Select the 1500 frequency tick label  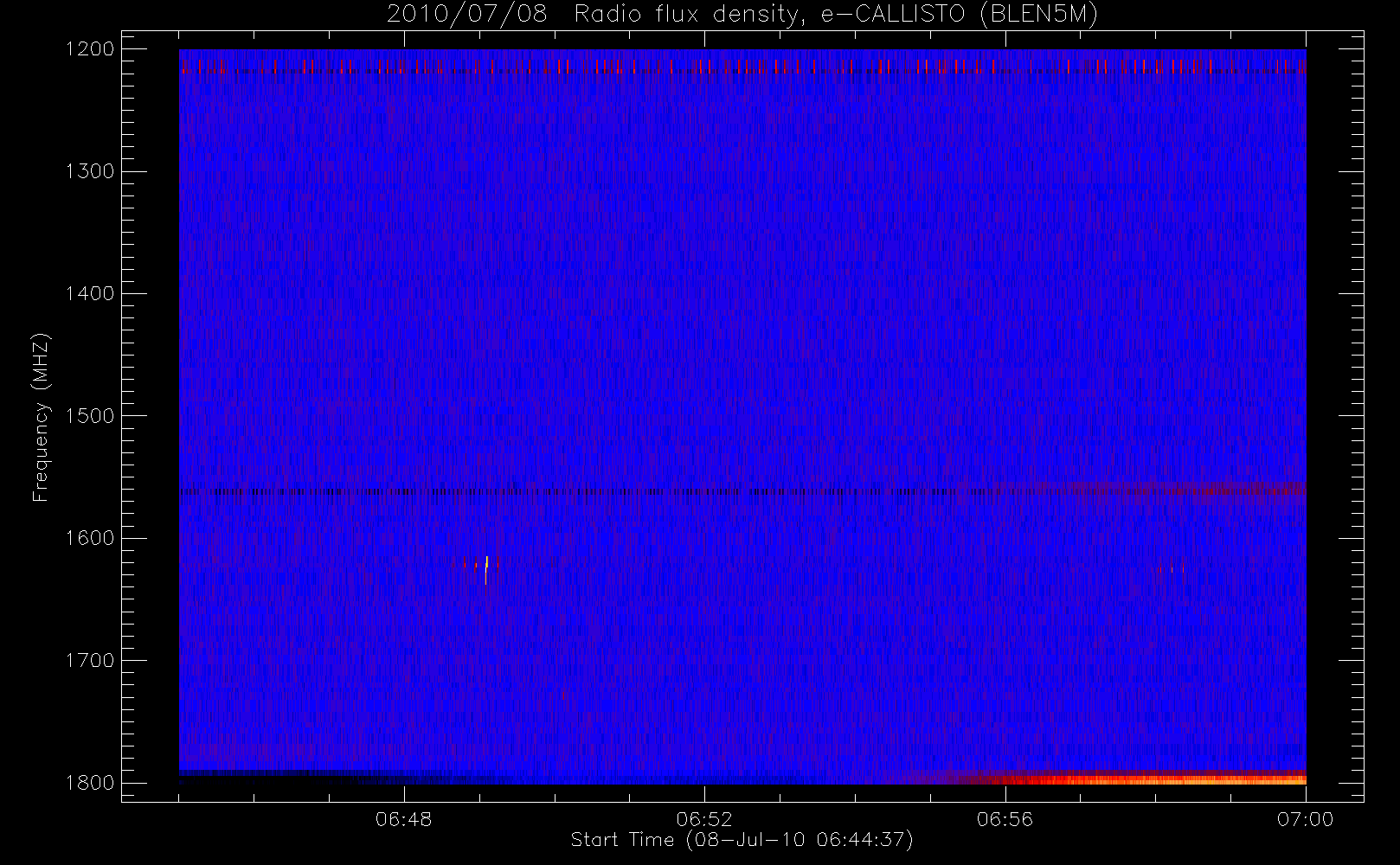coord(90,416)
